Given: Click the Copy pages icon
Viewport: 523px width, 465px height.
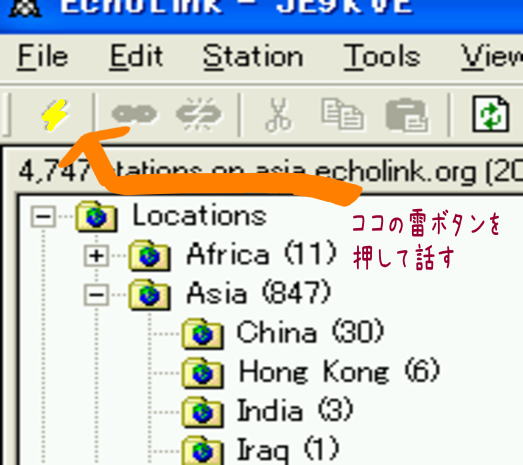Looking at the screenshot, I should (x=343, y=114).
